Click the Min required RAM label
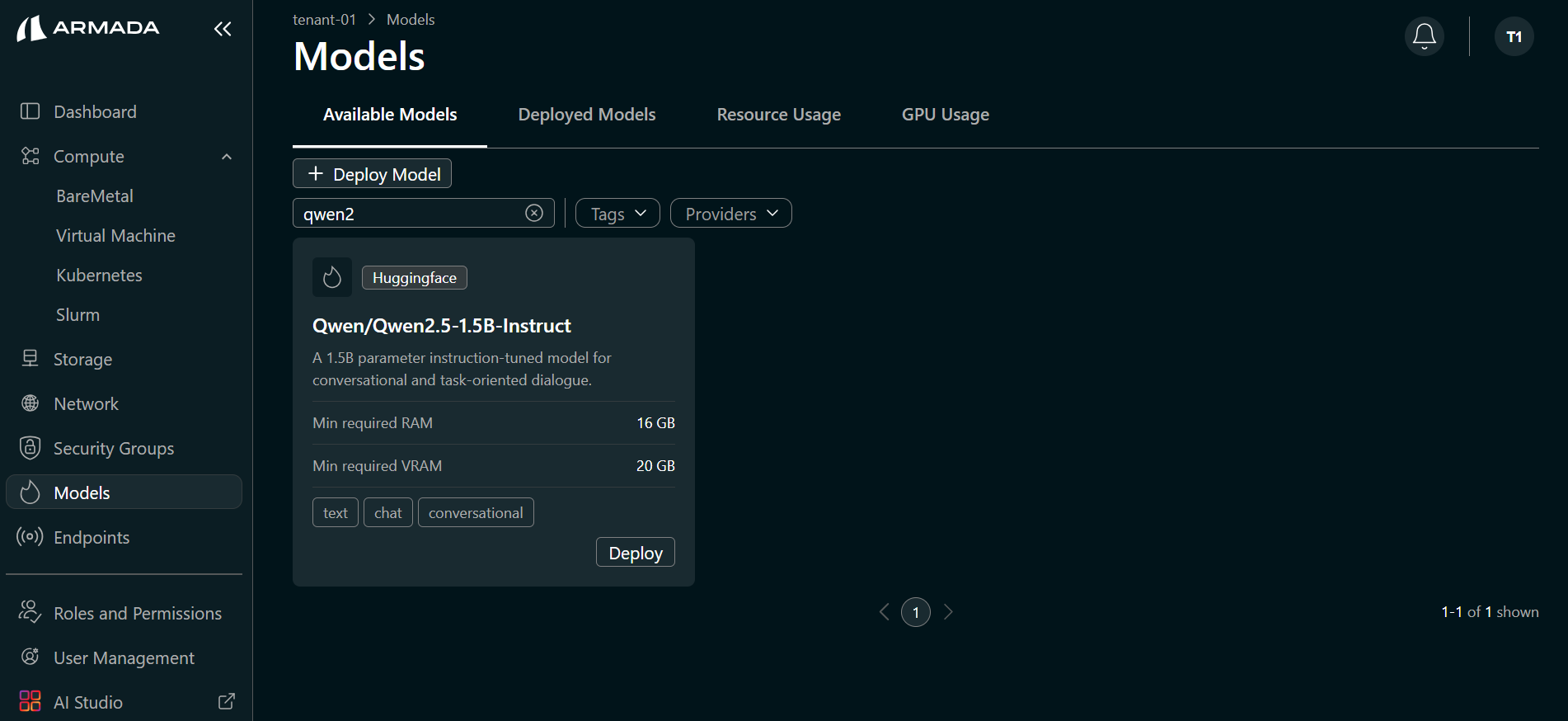1568x721 pixels. 373,423
